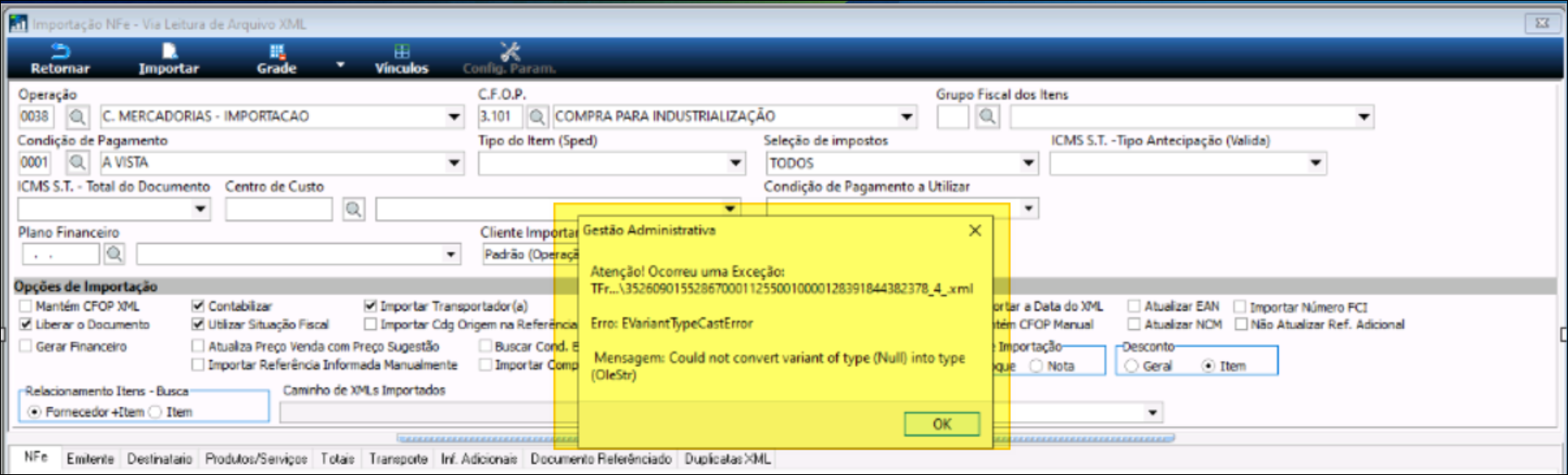Switch to Produtos/Serviços tab
1568x475 pixels.
[x=256, y=459]
